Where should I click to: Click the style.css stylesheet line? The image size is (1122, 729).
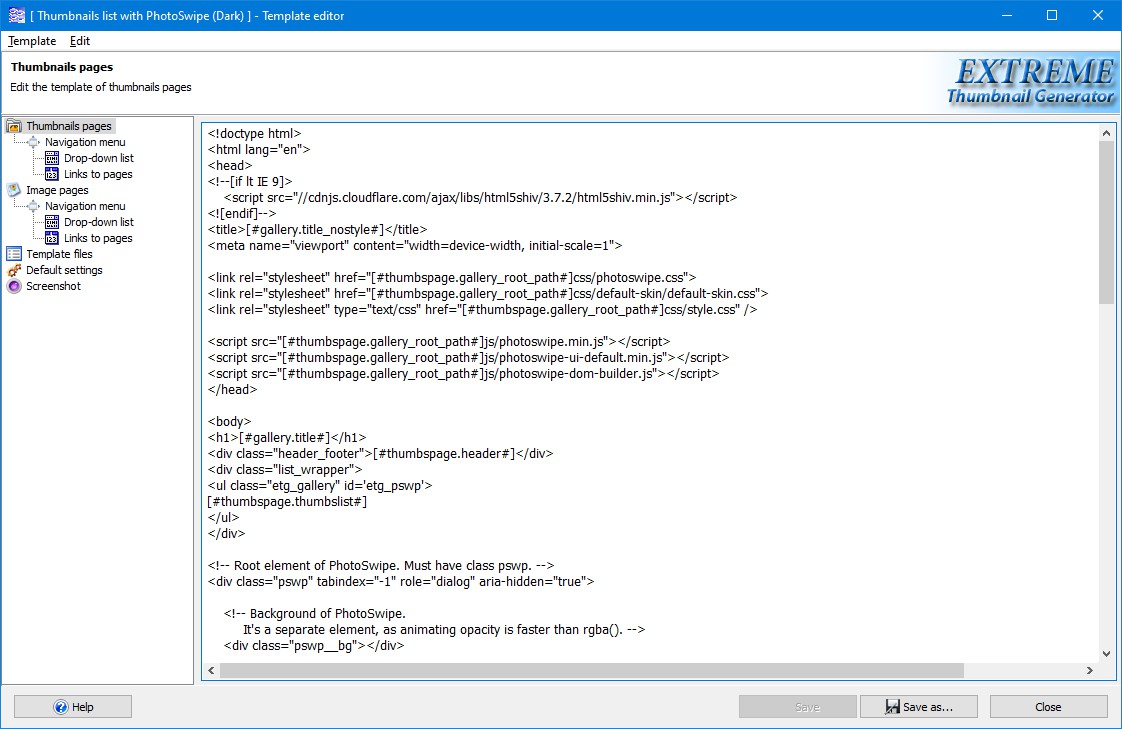482,310
